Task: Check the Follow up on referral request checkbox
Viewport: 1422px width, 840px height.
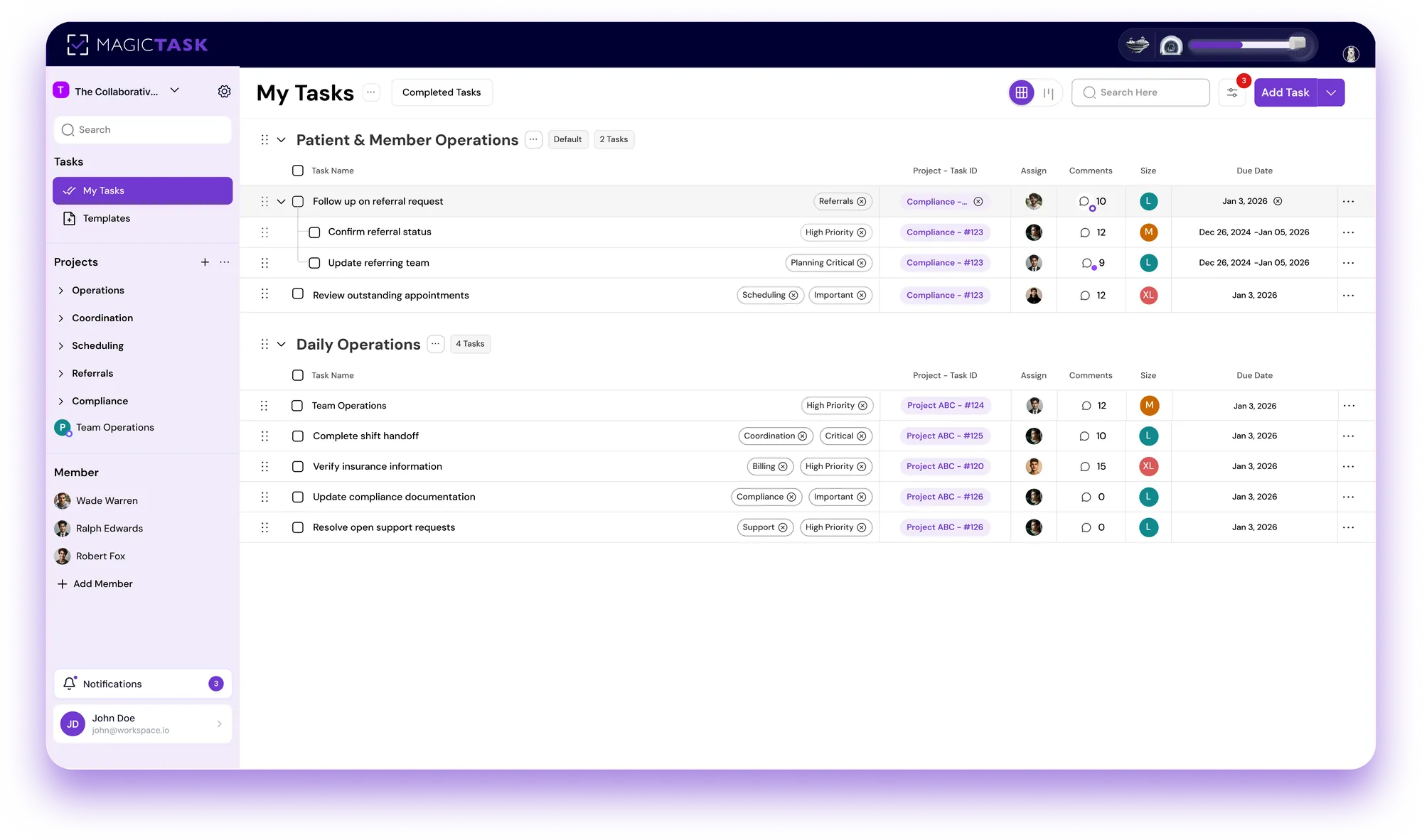Action: 298,202
